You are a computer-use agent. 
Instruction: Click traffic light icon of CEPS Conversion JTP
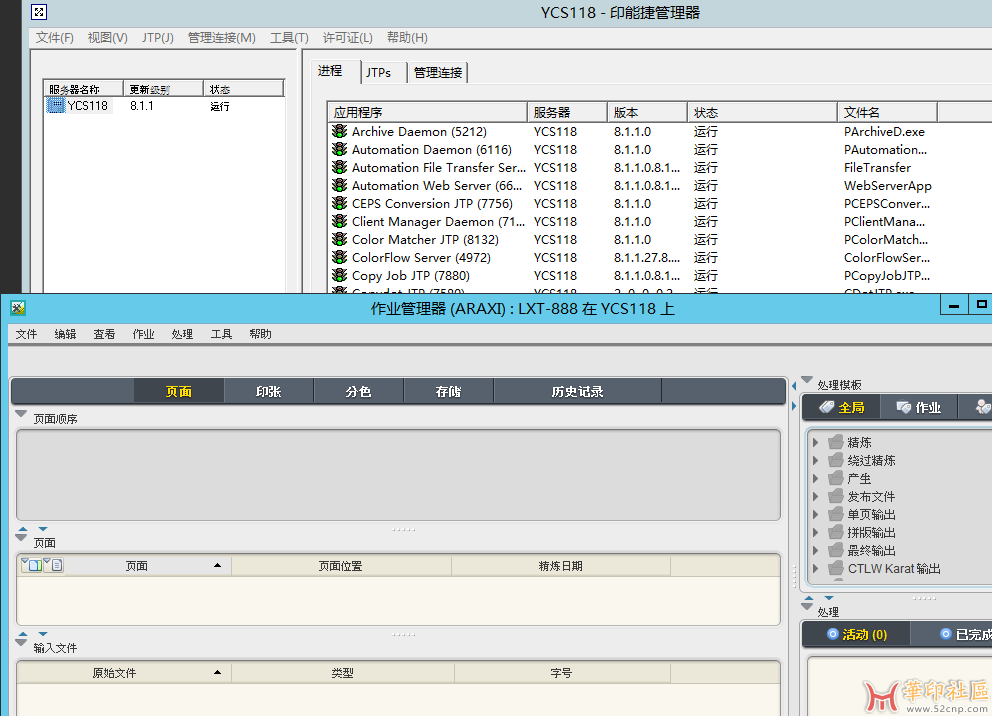tap(340, 204)
